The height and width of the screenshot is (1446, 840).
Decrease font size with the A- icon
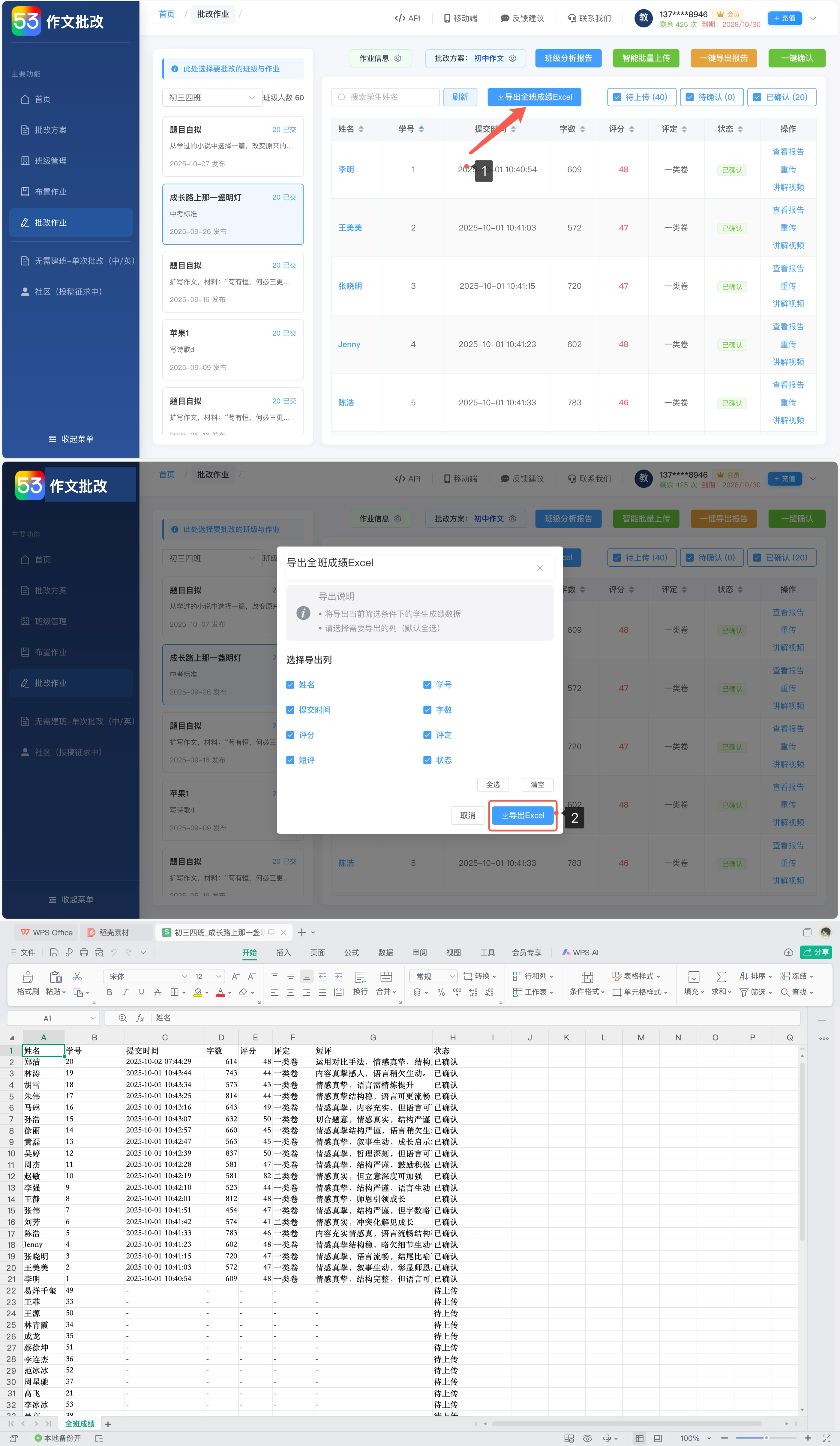251,976
